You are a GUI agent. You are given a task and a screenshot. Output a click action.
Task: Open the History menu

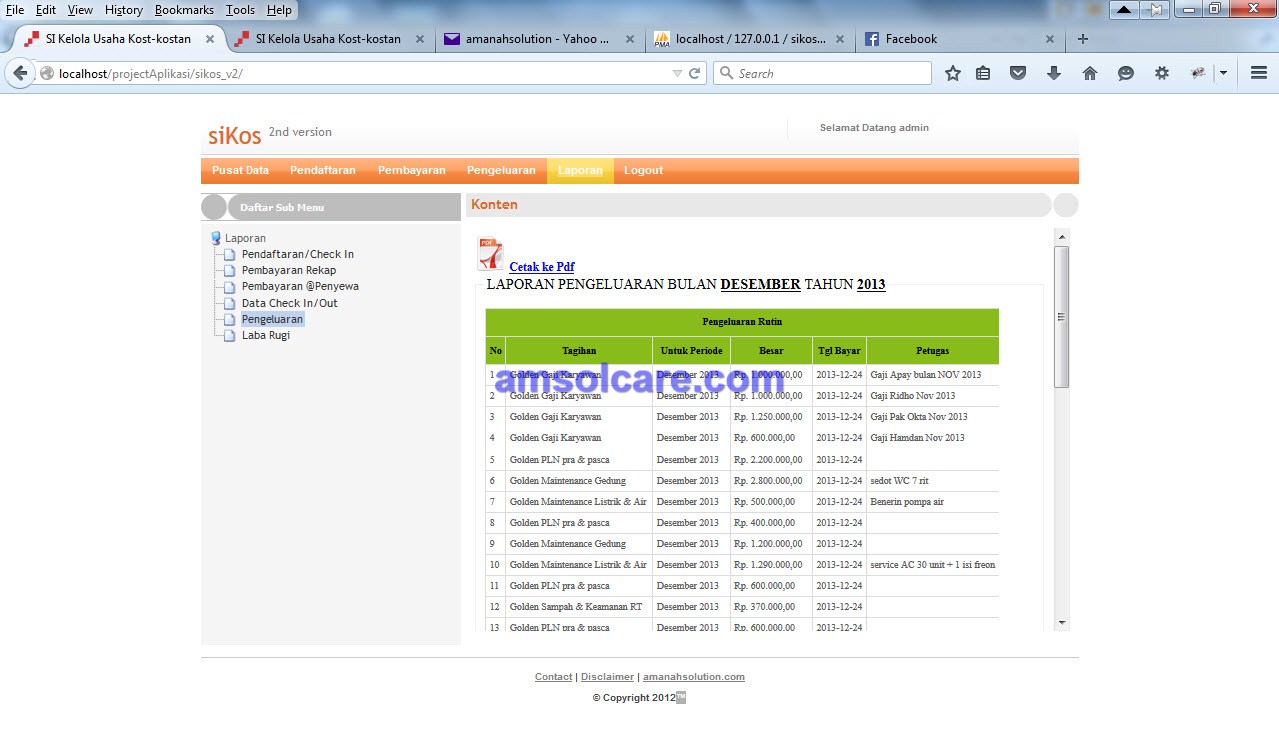(x=124, y=10)
